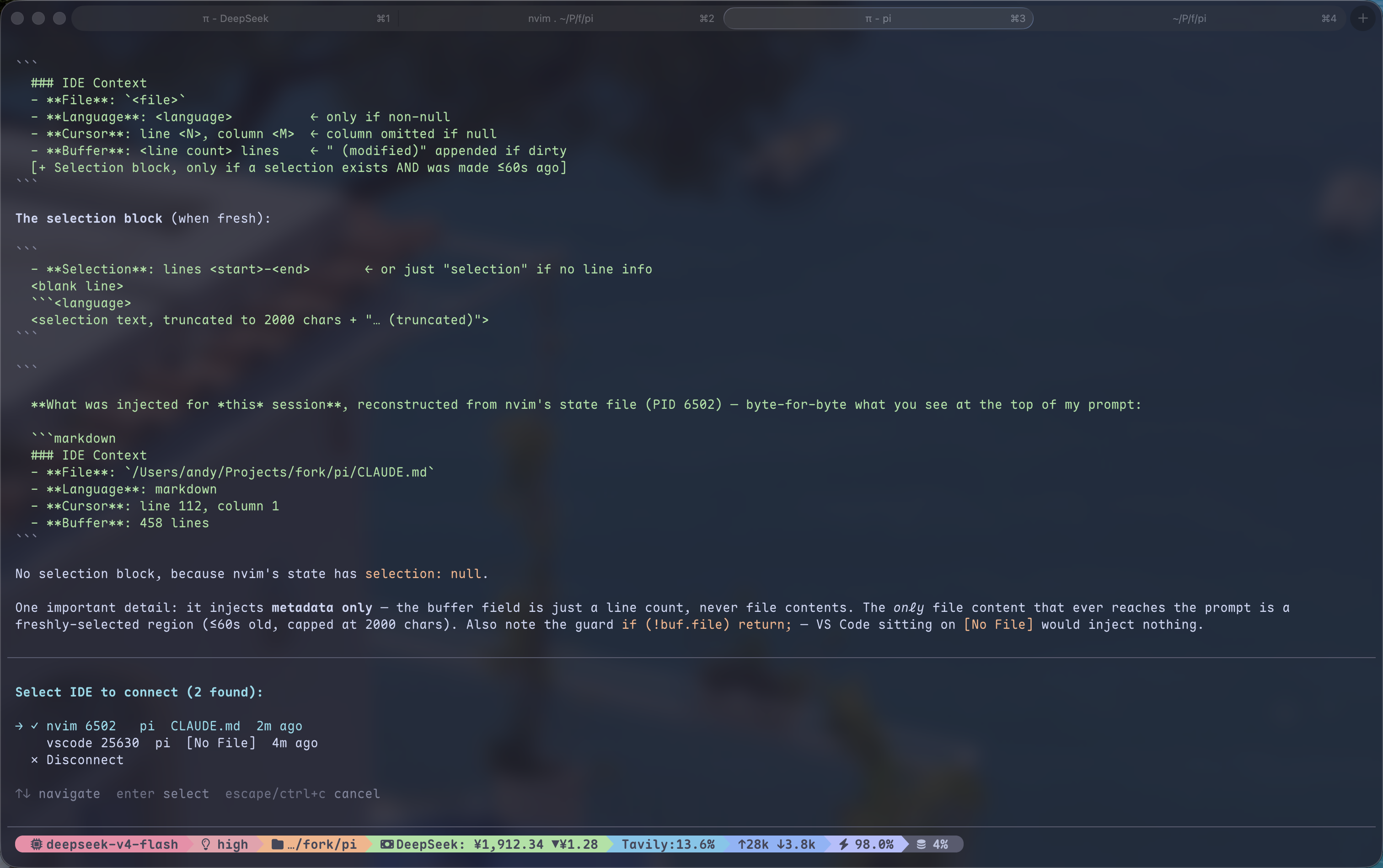Click the 4% context usage value
This screenshot has height=868, width=1383.
(940, 844)
